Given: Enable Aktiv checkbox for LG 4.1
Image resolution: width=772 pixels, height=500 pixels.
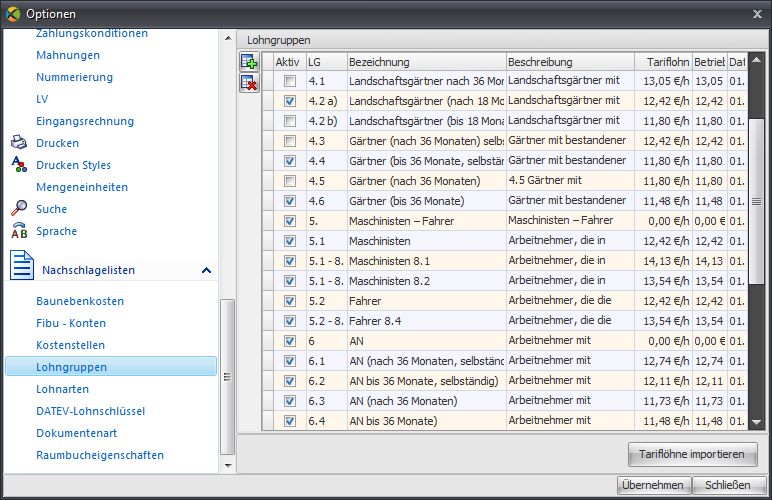Looking at the screenshot, I should [x=290, y=81].
